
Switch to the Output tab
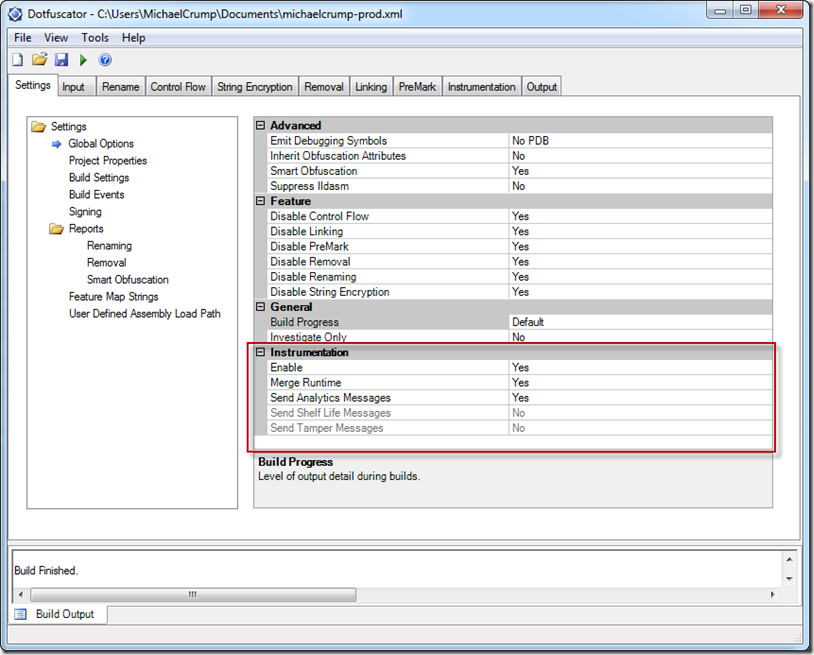pyautogui.click(x=541, y=87)
